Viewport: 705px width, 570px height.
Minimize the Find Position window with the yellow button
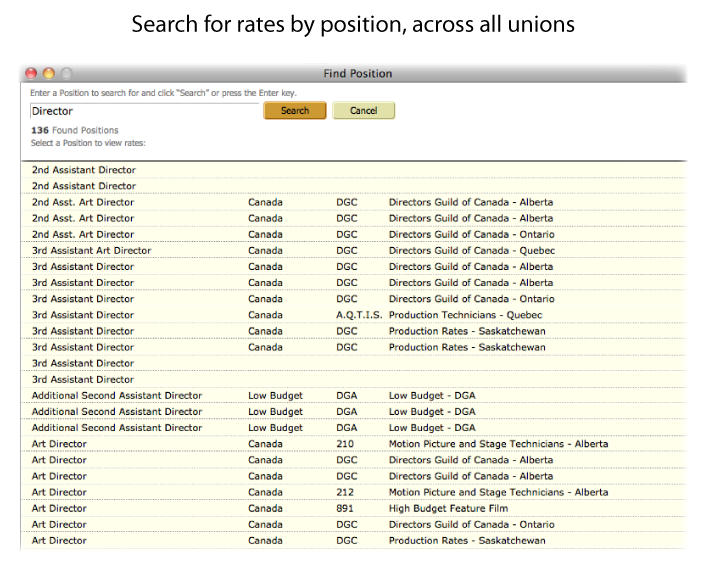[x=49, y=73]
